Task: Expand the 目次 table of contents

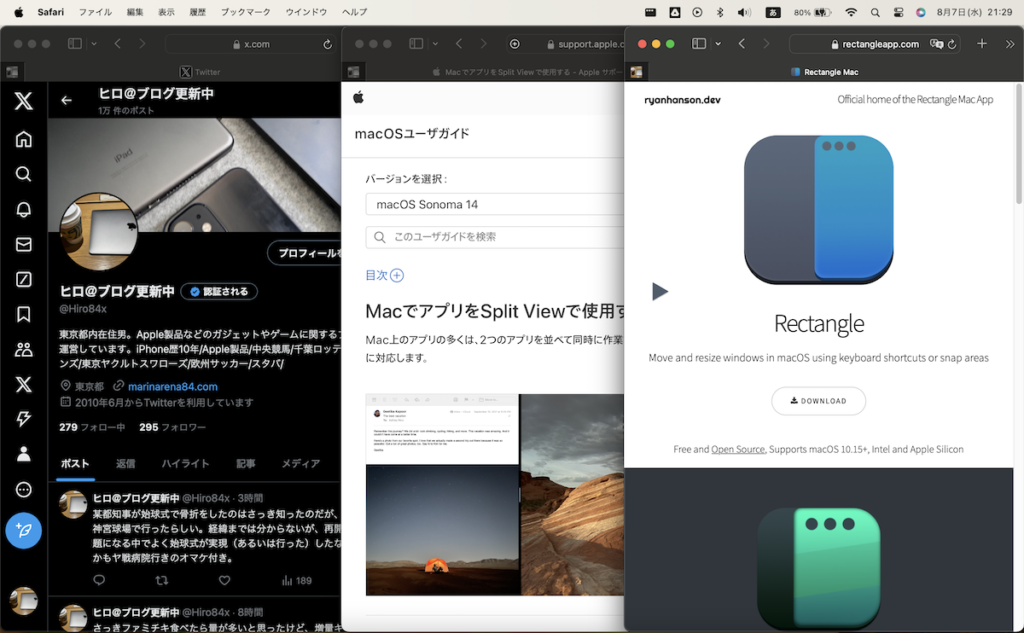Action: tap(385, 275)
